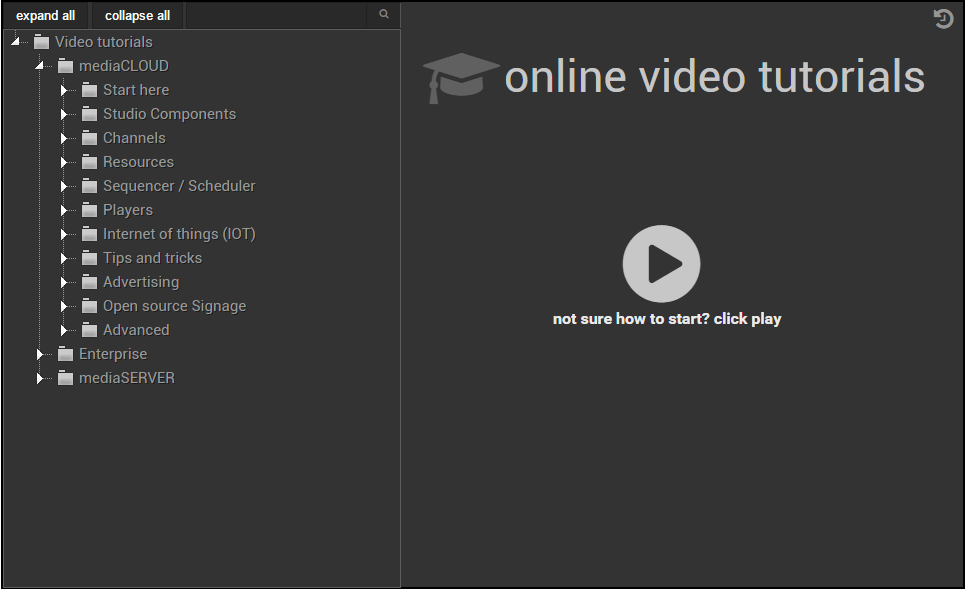Image resolution: width=966 pixels, height=590 pixels.
Task: Click the collapse all button
Action: click(x=136, y=15)
